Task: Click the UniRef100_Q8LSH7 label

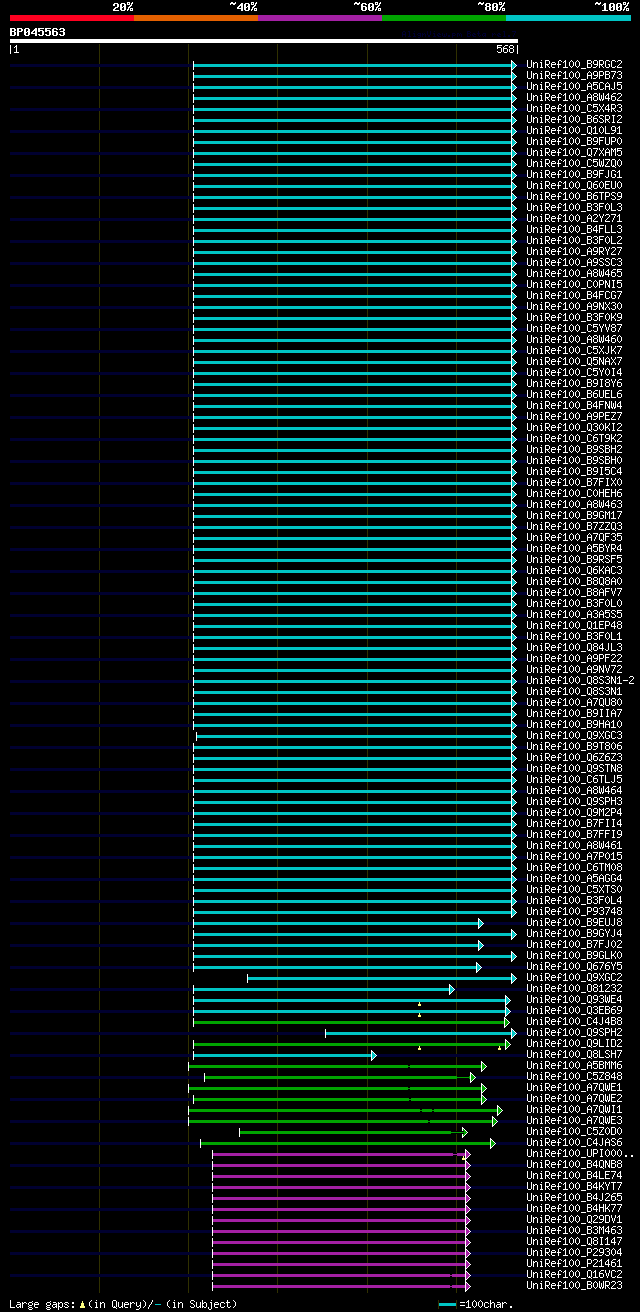Action: (x=574, y=1054)
